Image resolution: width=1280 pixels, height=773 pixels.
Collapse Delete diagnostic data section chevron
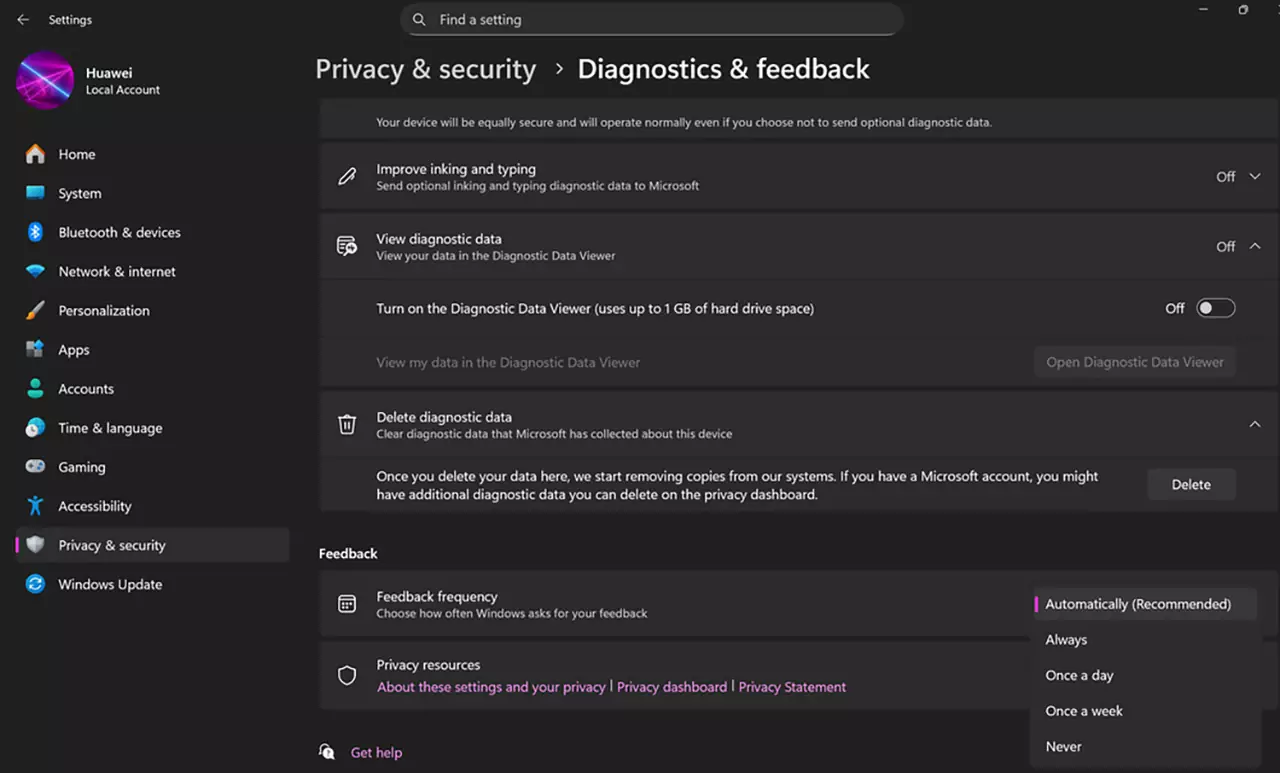coord(1255,424)
